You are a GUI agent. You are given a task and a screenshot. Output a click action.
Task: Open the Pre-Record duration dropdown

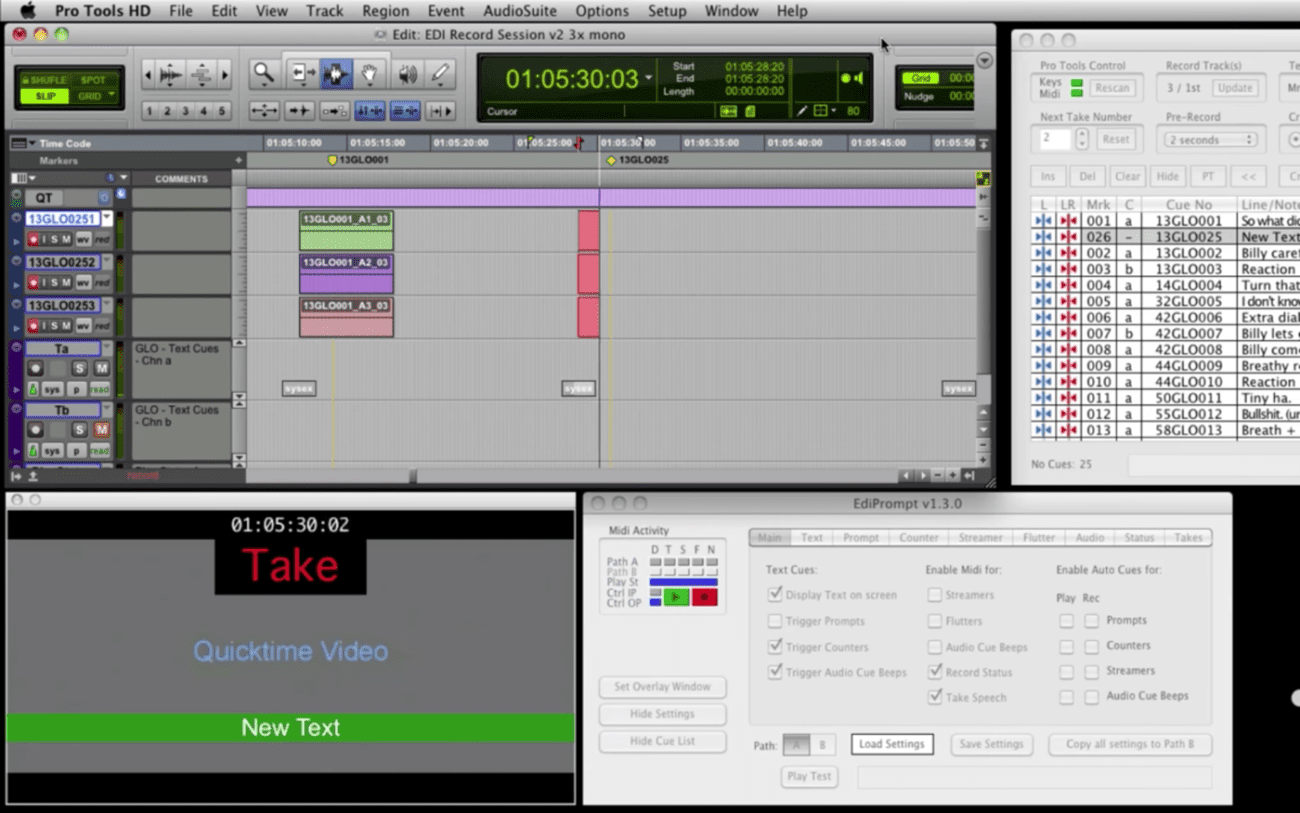1211,139
